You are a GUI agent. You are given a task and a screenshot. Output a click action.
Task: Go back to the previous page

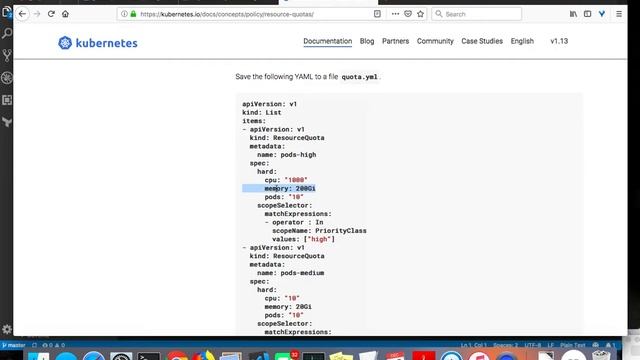22,14
